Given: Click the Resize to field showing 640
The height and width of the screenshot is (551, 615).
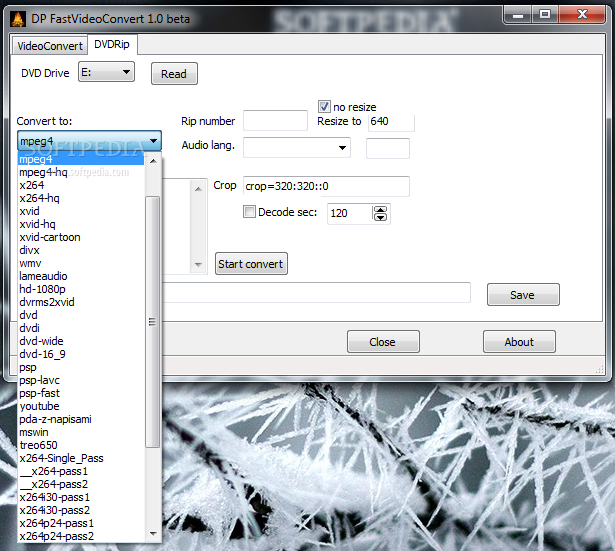Looking at the screenshot, I should [x=391, y=121].
